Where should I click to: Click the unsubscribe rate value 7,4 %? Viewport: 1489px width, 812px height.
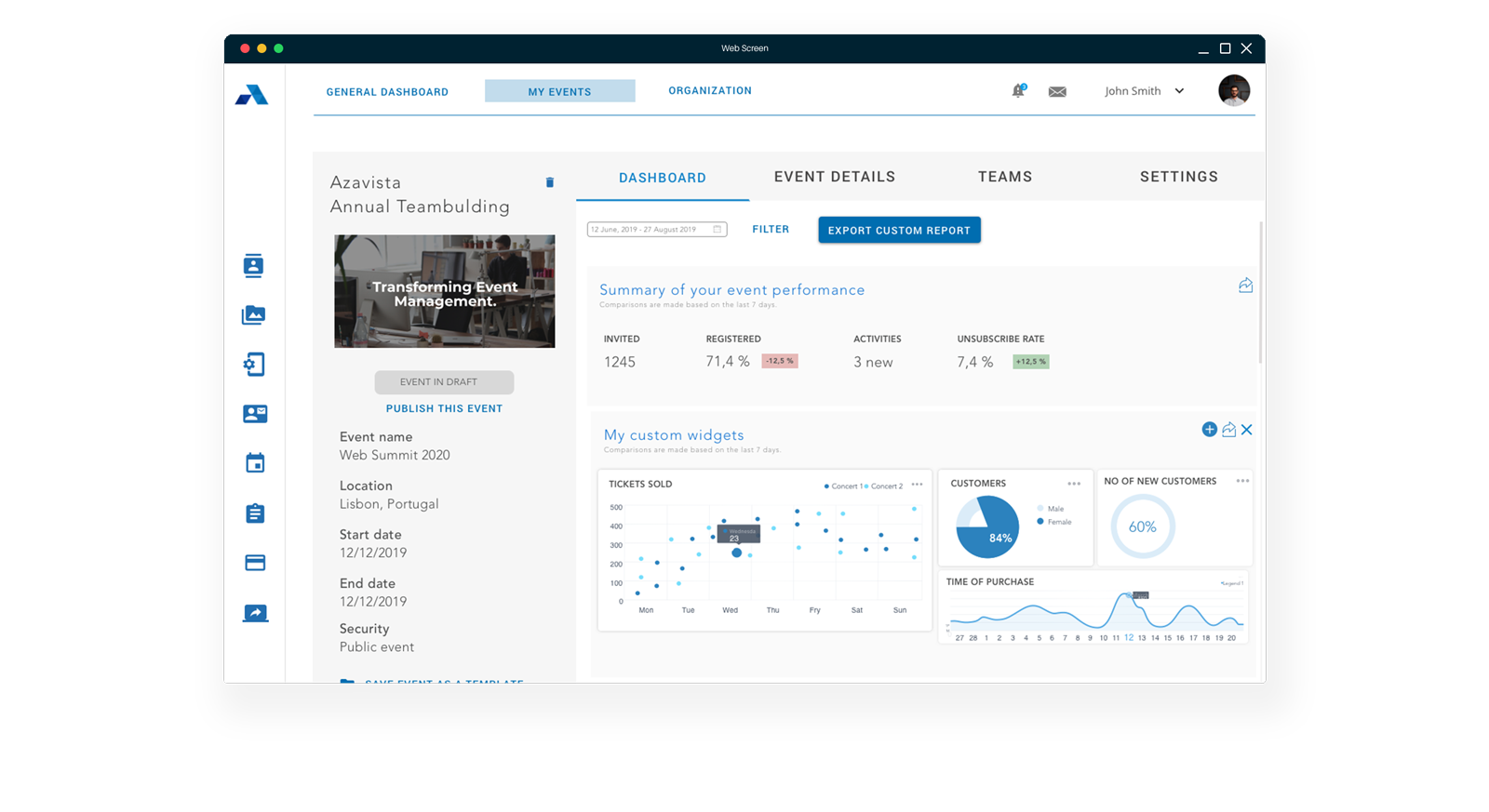[x=975, y=362]
